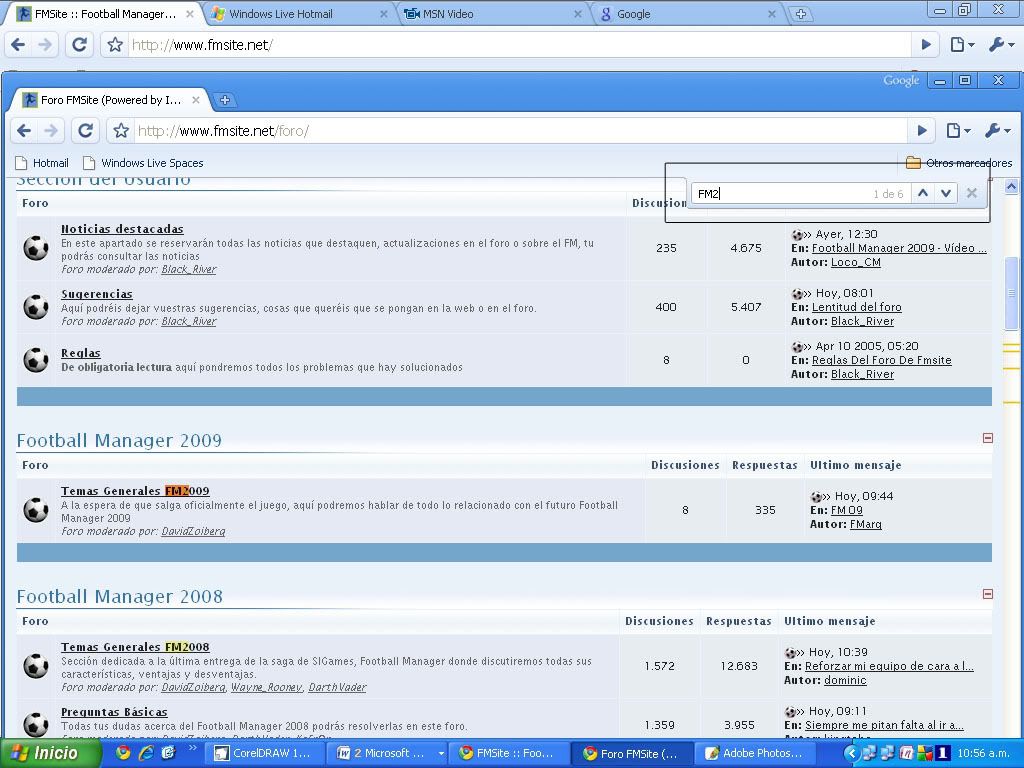The image size is (1024, 768).
Task: View moderator DavidZoiberg under FM2009 forum
Action: pyautogui.click(x=193, y=531)
